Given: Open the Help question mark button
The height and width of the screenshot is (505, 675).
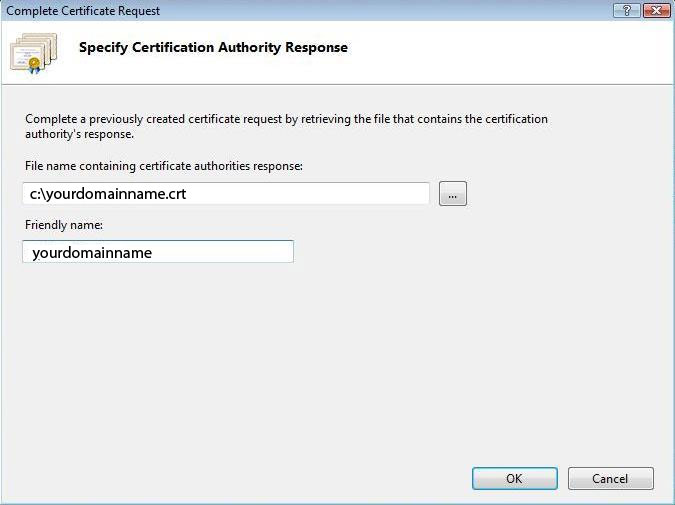Looking at the screenshot, I should click(627, 10).
